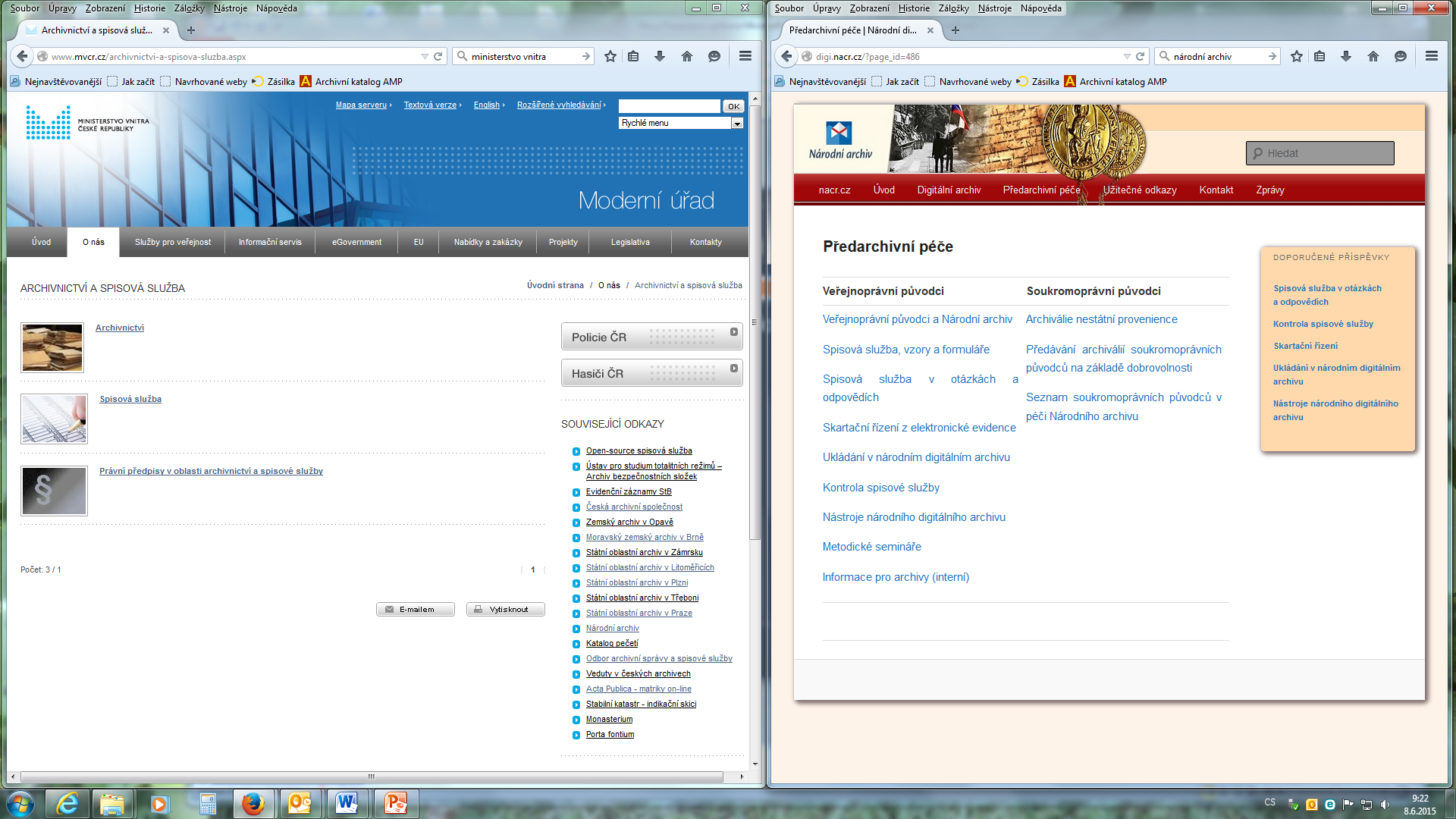Image resolution: width=1456 pixels, height=819 pixels.
Task: Open Digitální archiv in red menu
Action: tap(949, 190)
